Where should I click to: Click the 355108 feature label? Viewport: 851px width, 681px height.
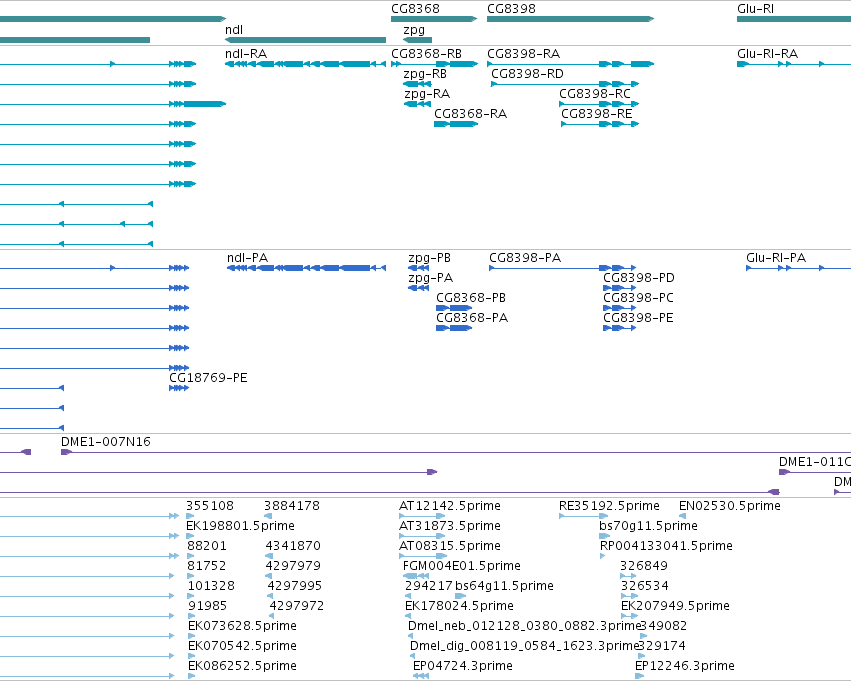[210, 506]
